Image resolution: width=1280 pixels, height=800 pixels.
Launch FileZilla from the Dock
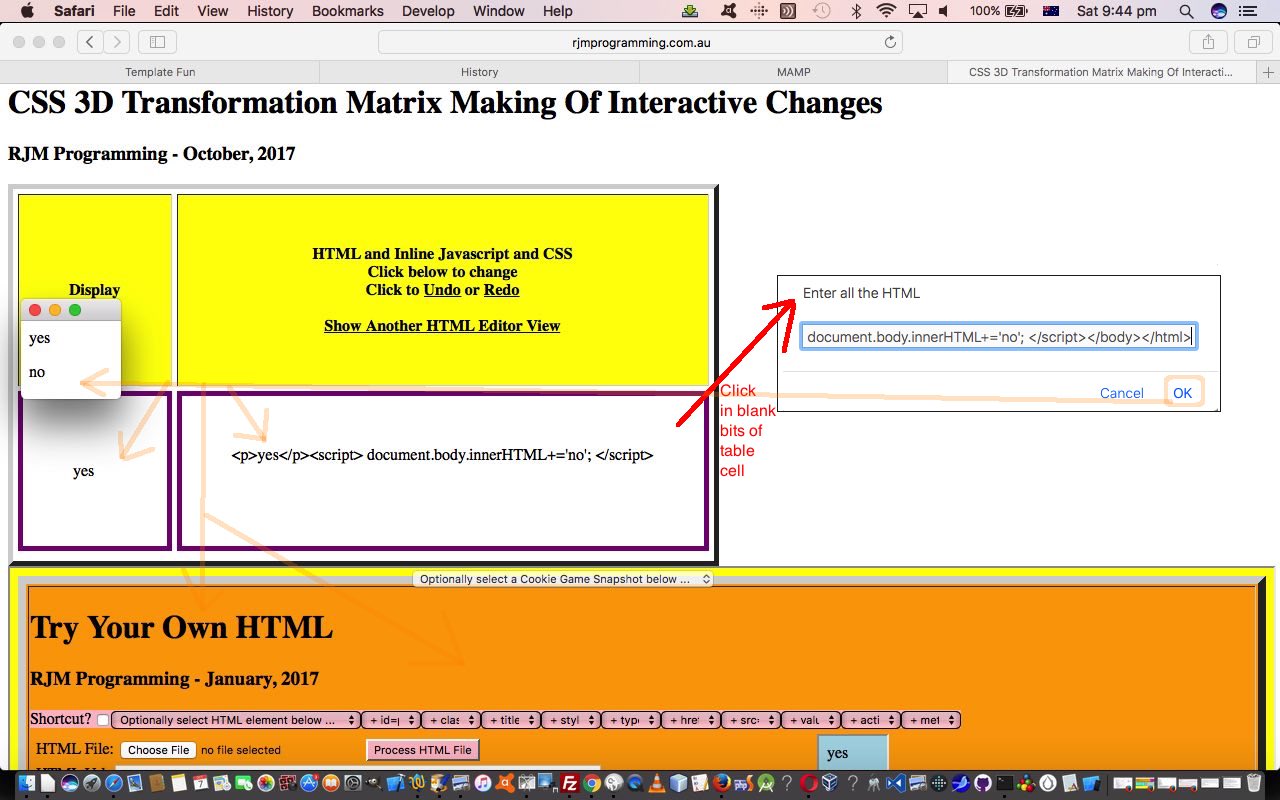[569, 784]
